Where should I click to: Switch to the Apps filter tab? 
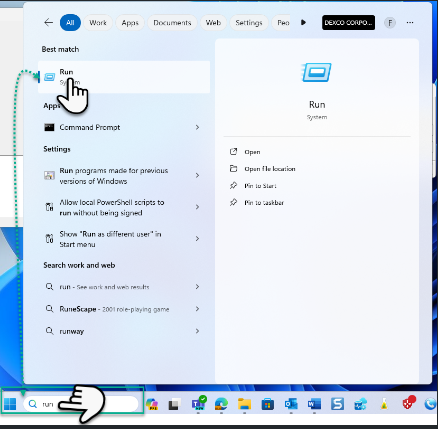(130, 23)
